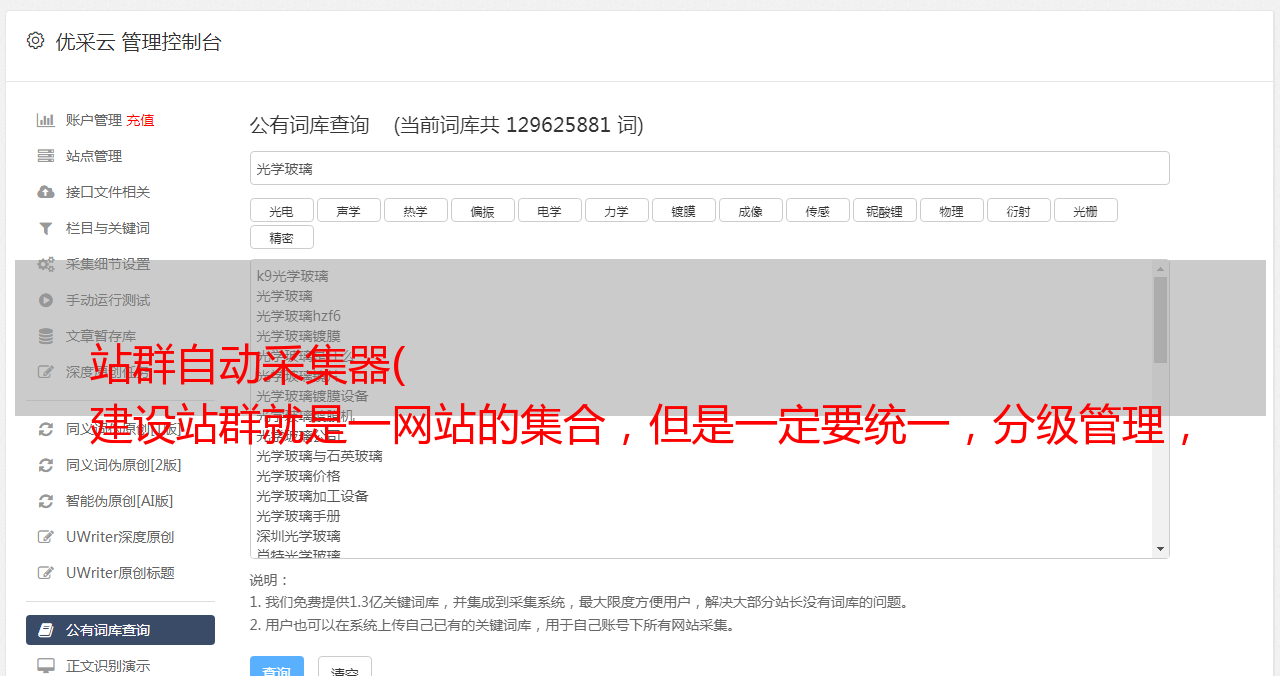Select 光学玻璃与石英玻璃 in the result list
This screenshot has width=1280, height=676.
tap(319, 456)
